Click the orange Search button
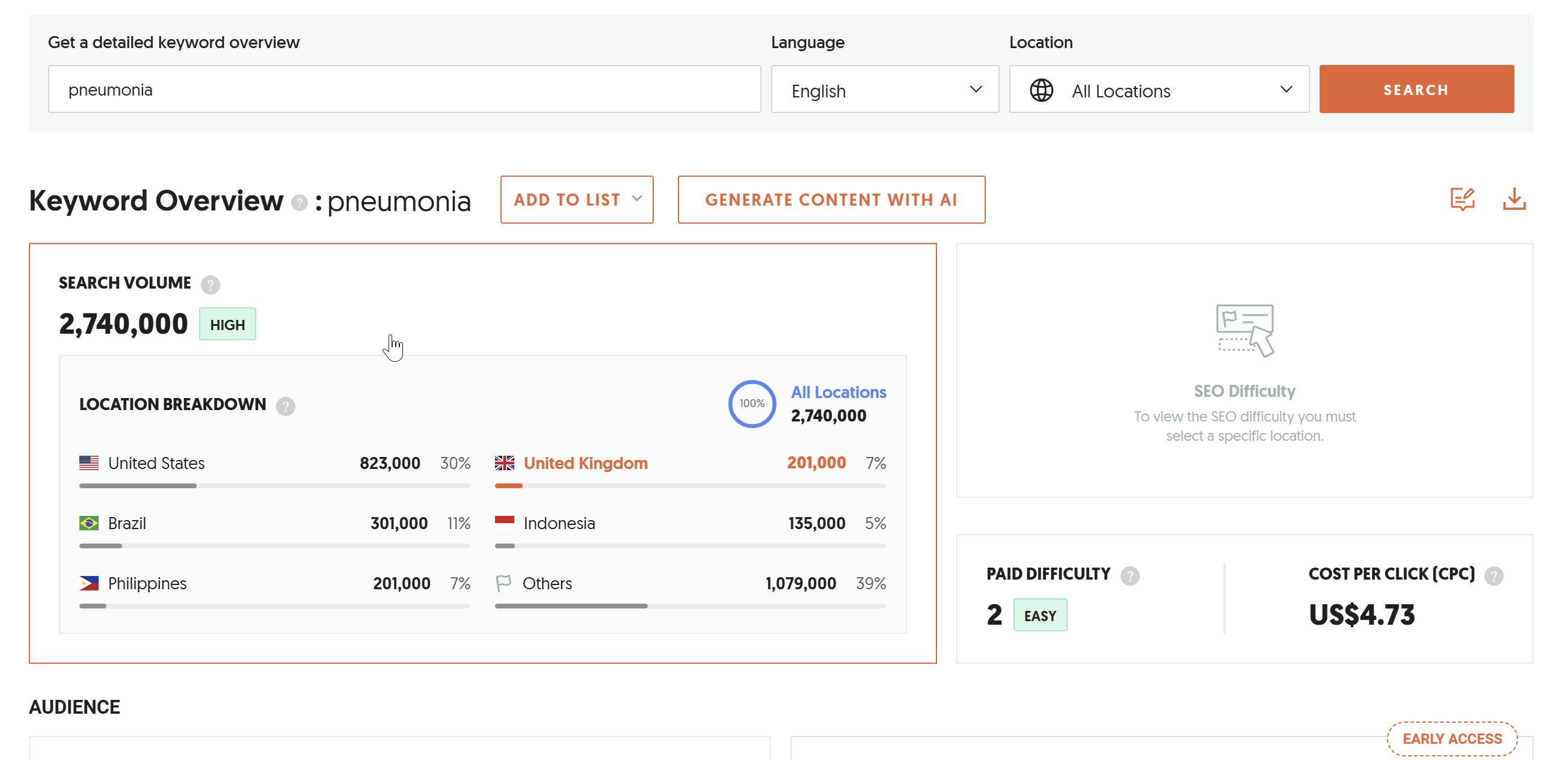Screen dimensions: 1568x760 [x=1416, y=90]
